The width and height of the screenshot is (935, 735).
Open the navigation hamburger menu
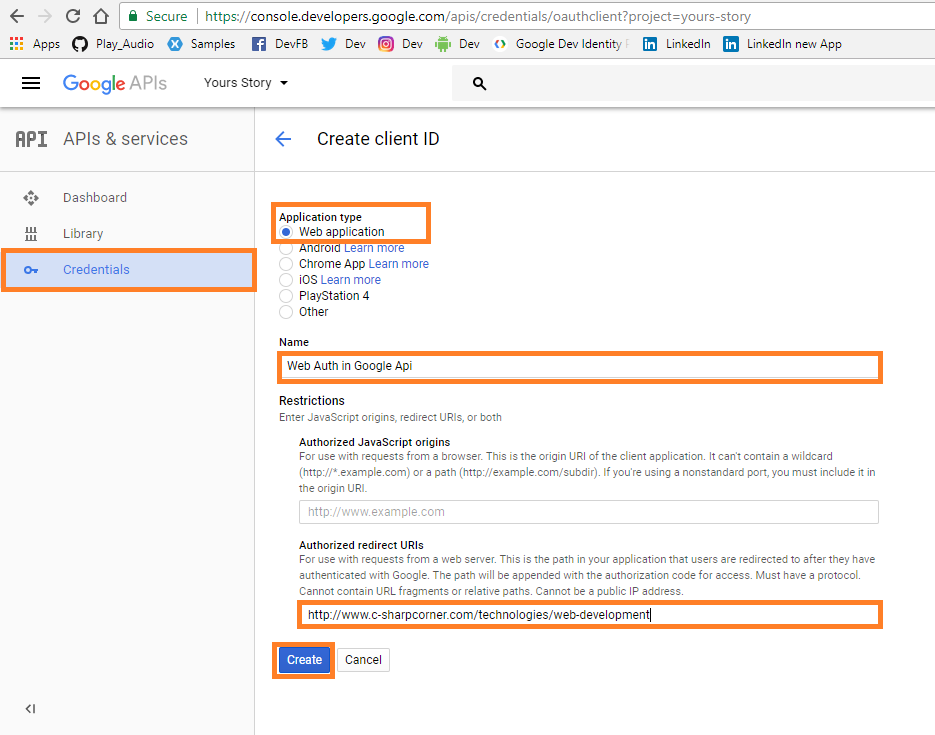coord(31,83)
